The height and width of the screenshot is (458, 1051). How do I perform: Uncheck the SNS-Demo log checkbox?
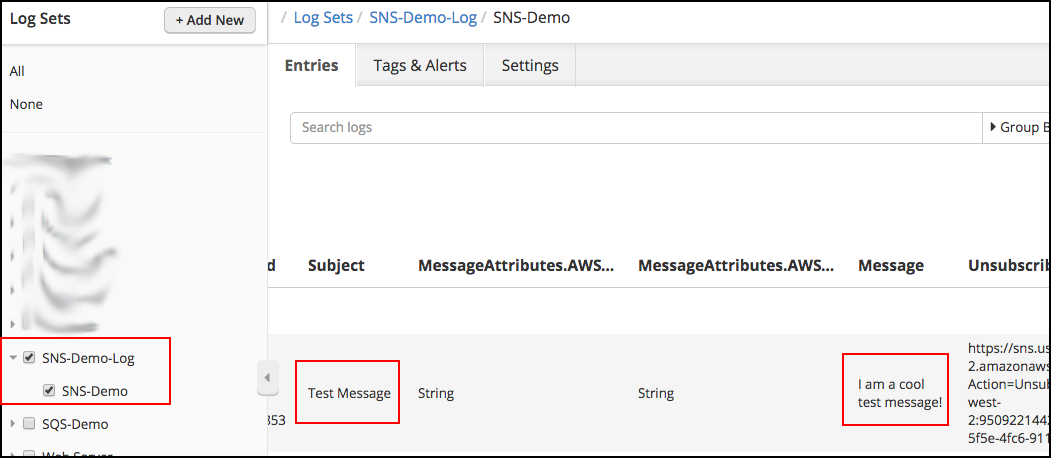[48, 391]
